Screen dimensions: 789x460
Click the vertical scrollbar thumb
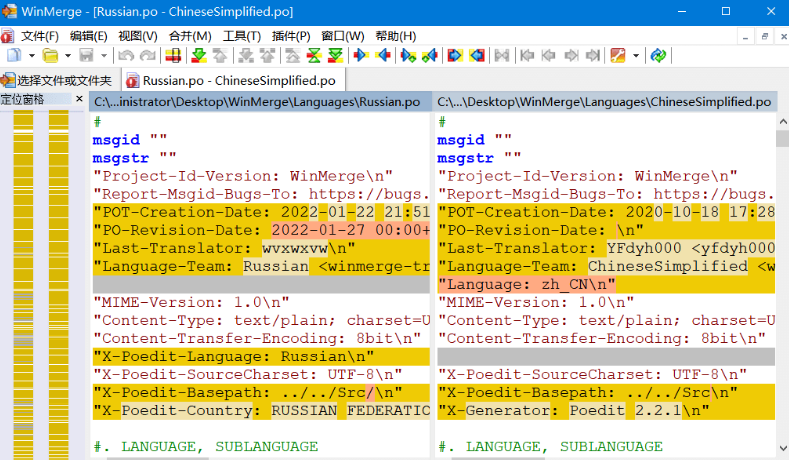[x=782, y=138]
